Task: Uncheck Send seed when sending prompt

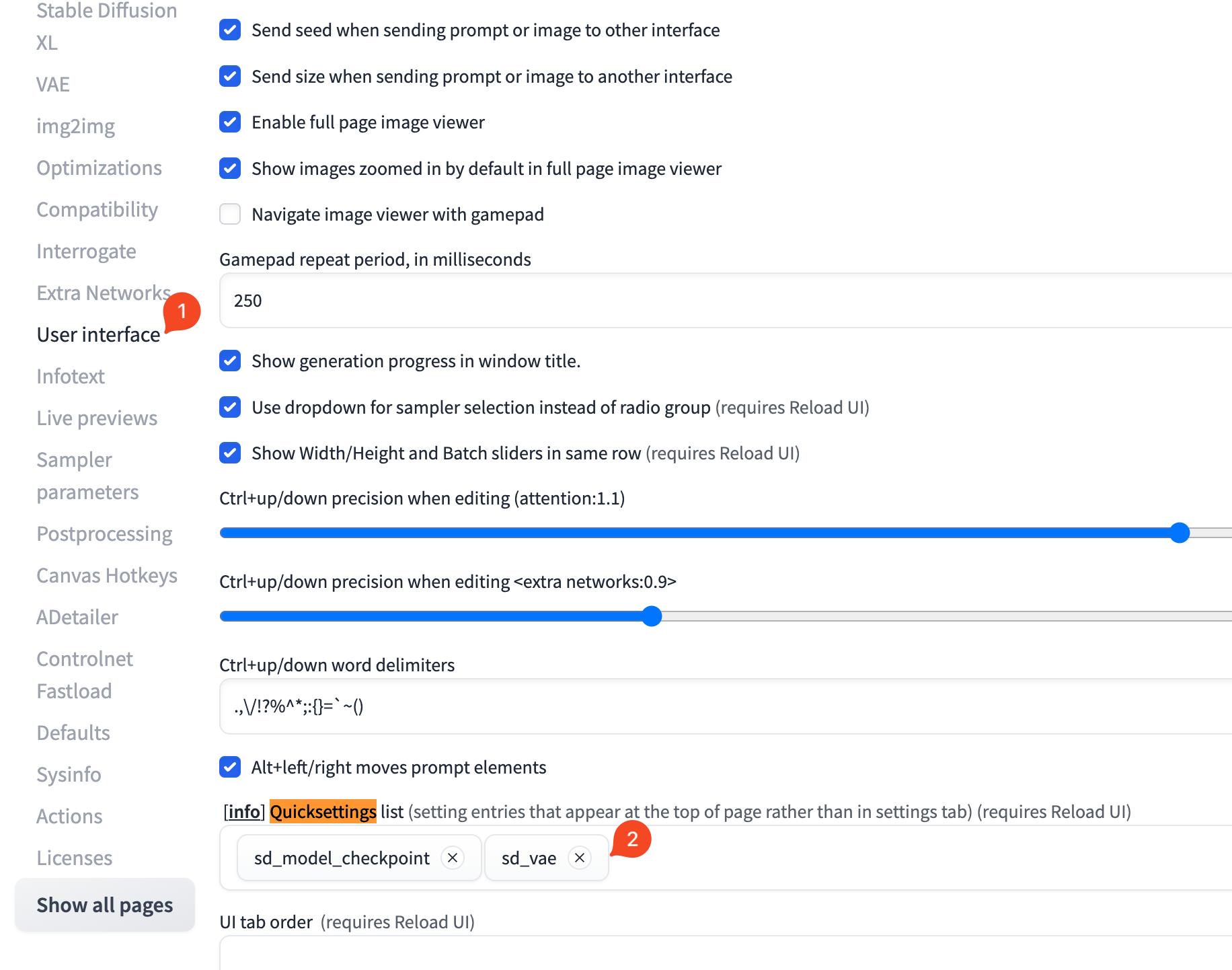Action: pos(230,30)
